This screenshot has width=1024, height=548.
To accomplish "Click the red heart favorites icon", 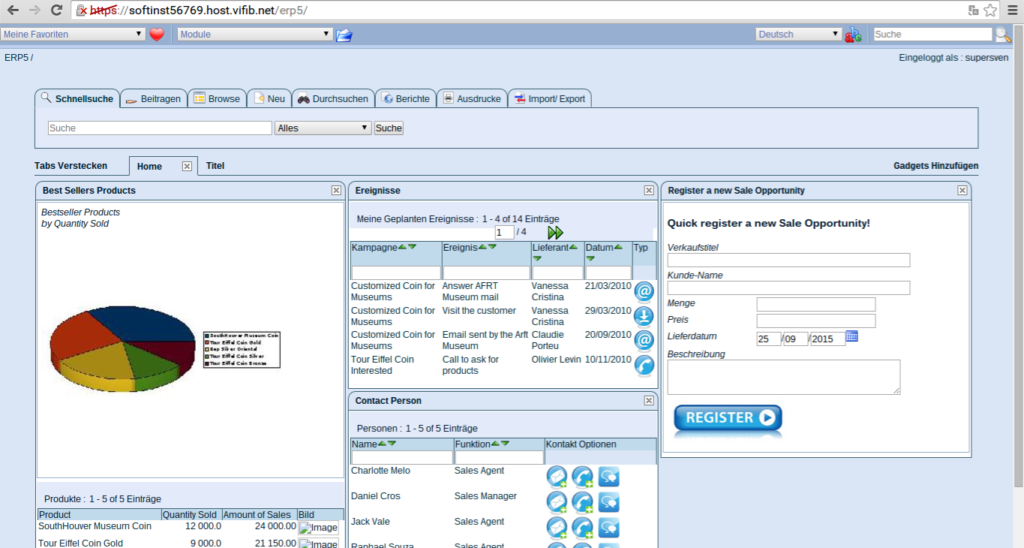I will tap(157, 34).
